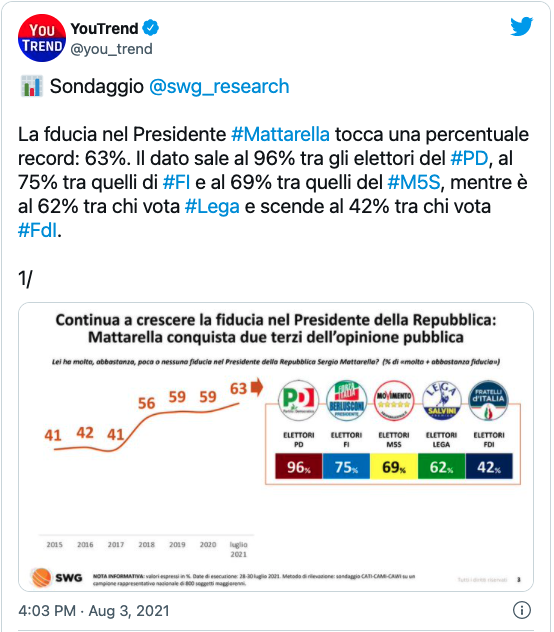
Task: Open the #FdI hashtag link
Action: pyautogui.click(x=37, y=231)
